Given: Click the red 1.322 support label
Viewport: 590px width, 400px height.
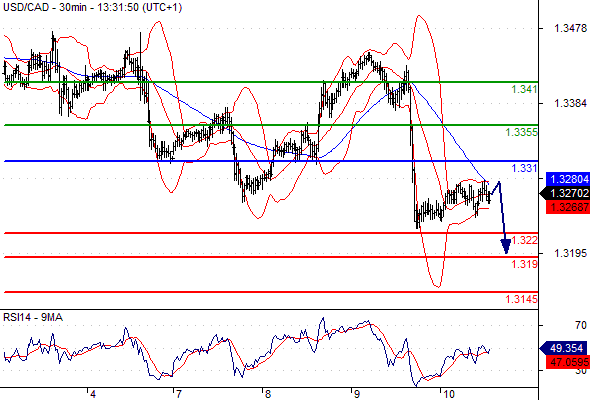Looking at the screenshot, I should (x=524, y=240).
